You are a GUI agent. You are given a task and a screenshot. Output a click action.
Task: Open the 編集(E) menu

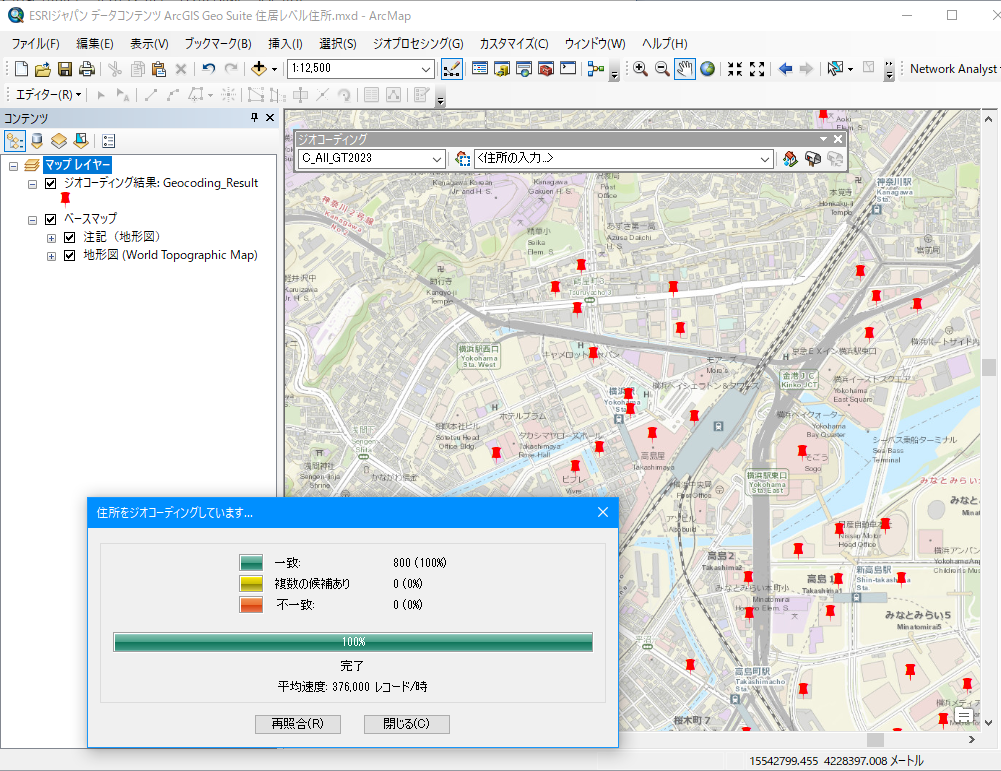[x=94, y=43]
